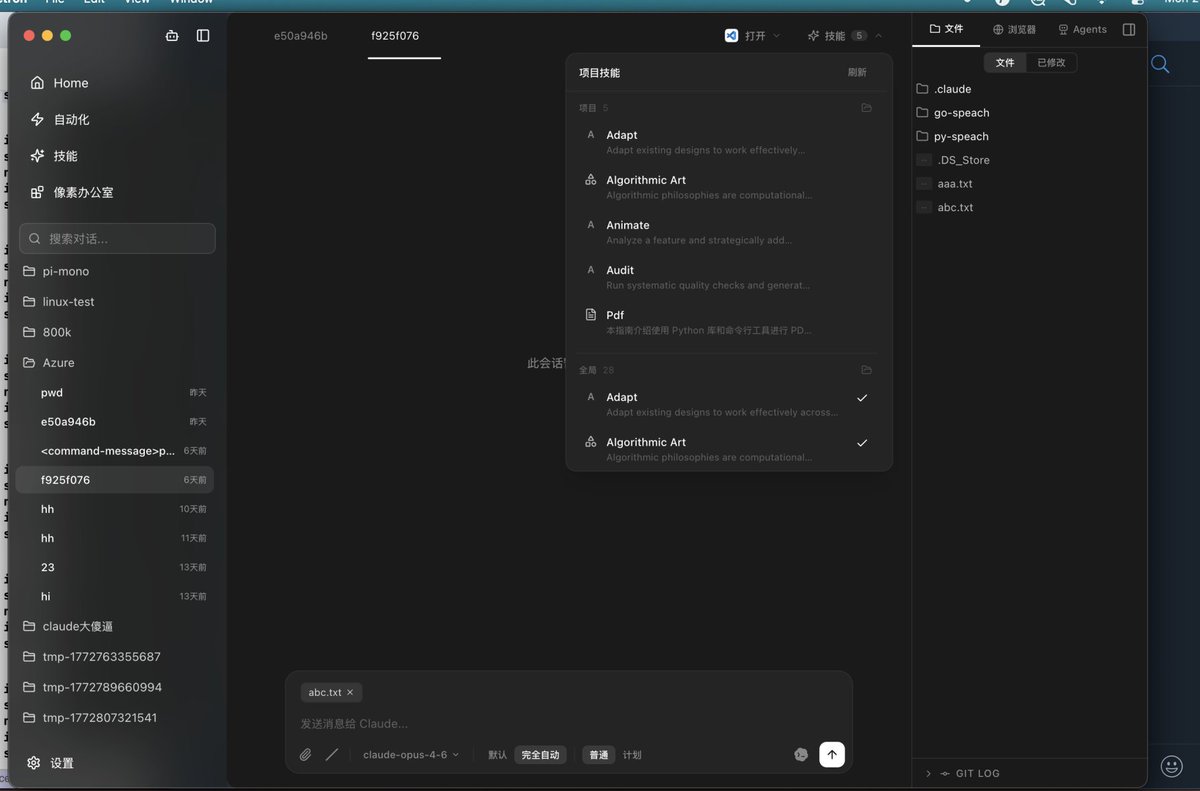Viewport: 1200px width, 791px height.
Task: Select 普通 mode
Action: click(599, 755)
